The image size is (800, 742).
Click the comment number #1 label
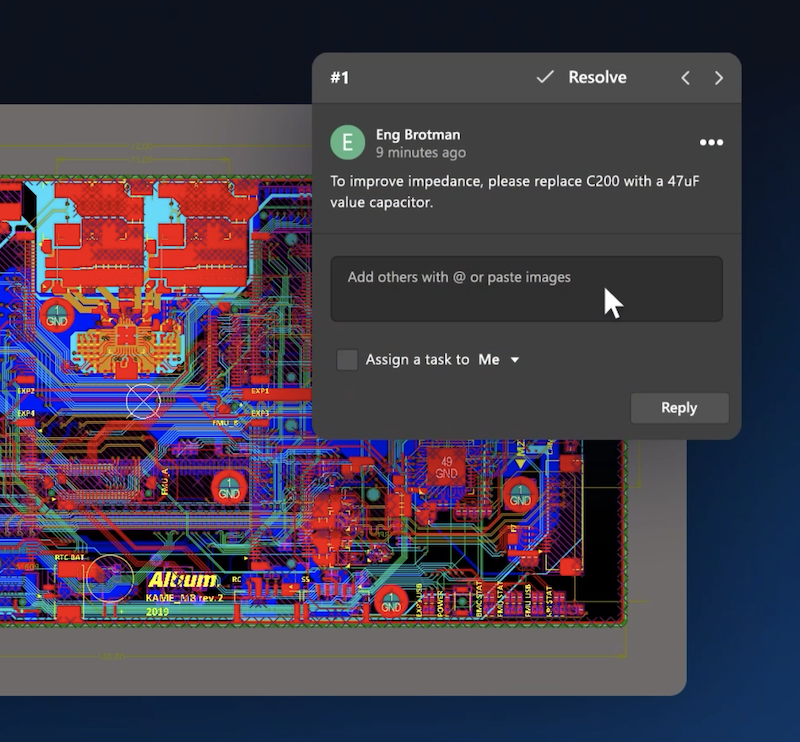coord(340,78)
